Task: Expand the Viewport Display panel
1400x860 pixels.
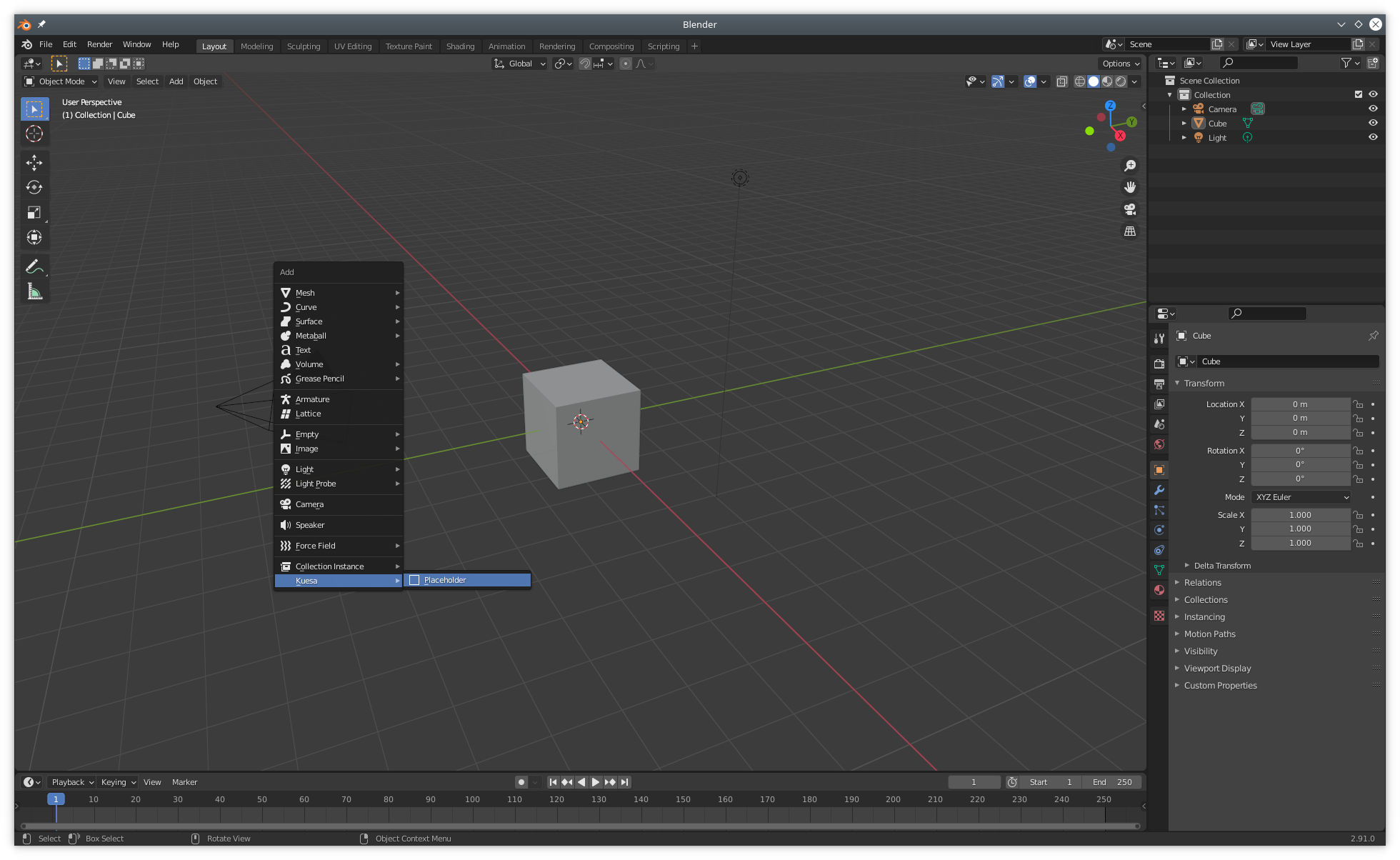Action: 1217,669
